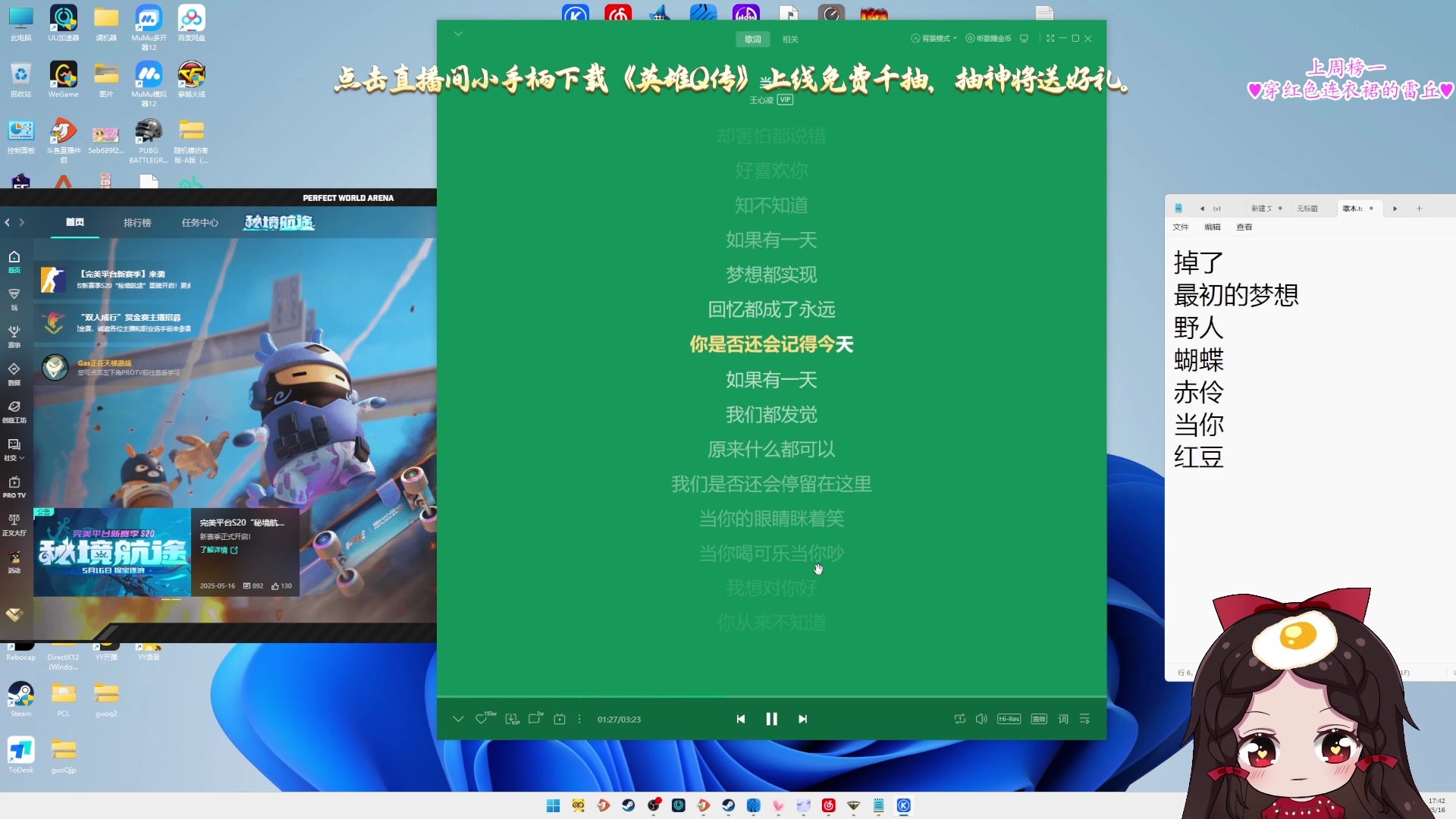
Task: Open the 编辑 menu in Notepad
Action: [x=1213, y=227]
